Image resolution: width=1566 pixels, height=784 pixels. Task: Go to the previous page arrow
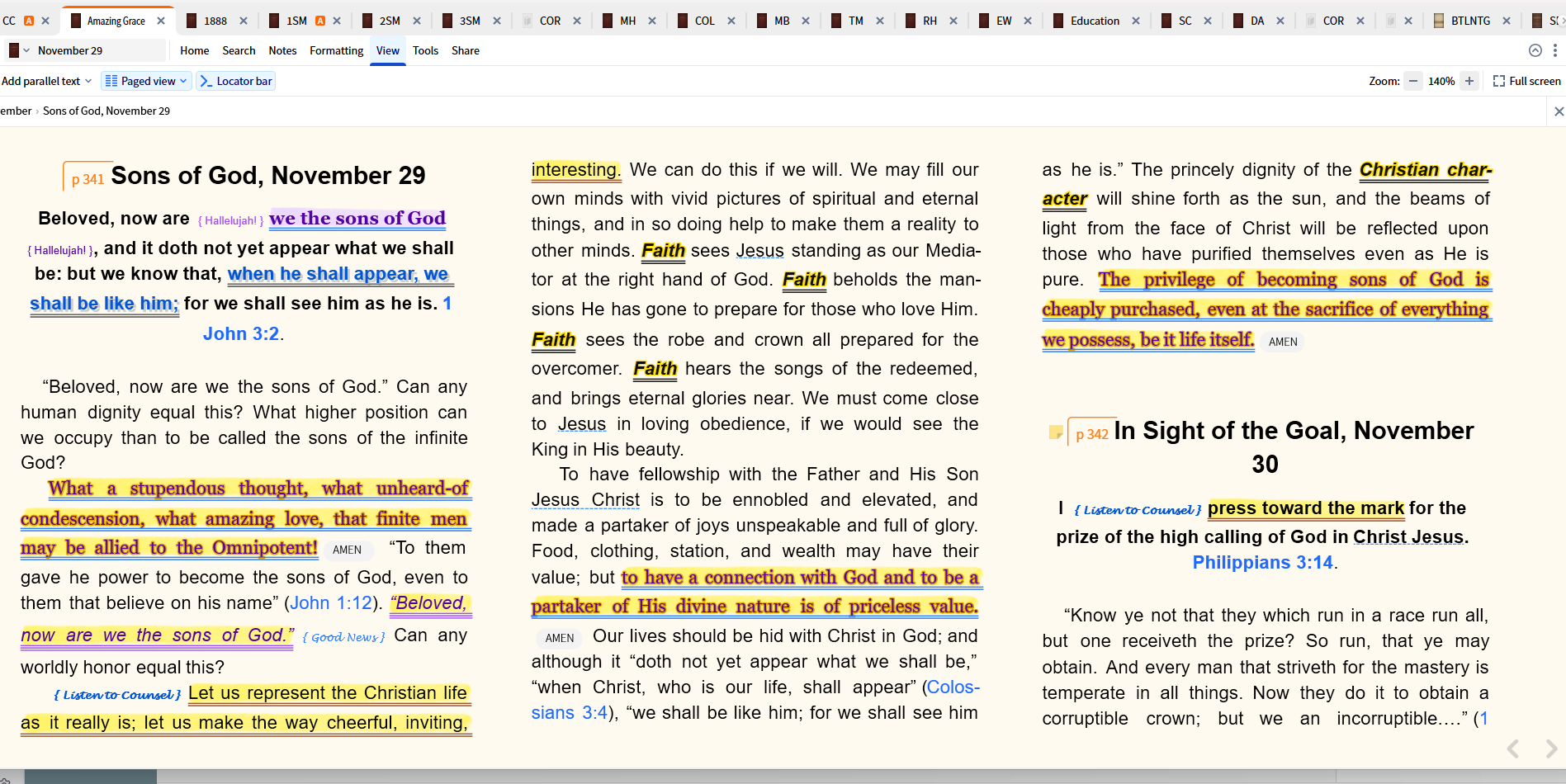[1513, 749]
